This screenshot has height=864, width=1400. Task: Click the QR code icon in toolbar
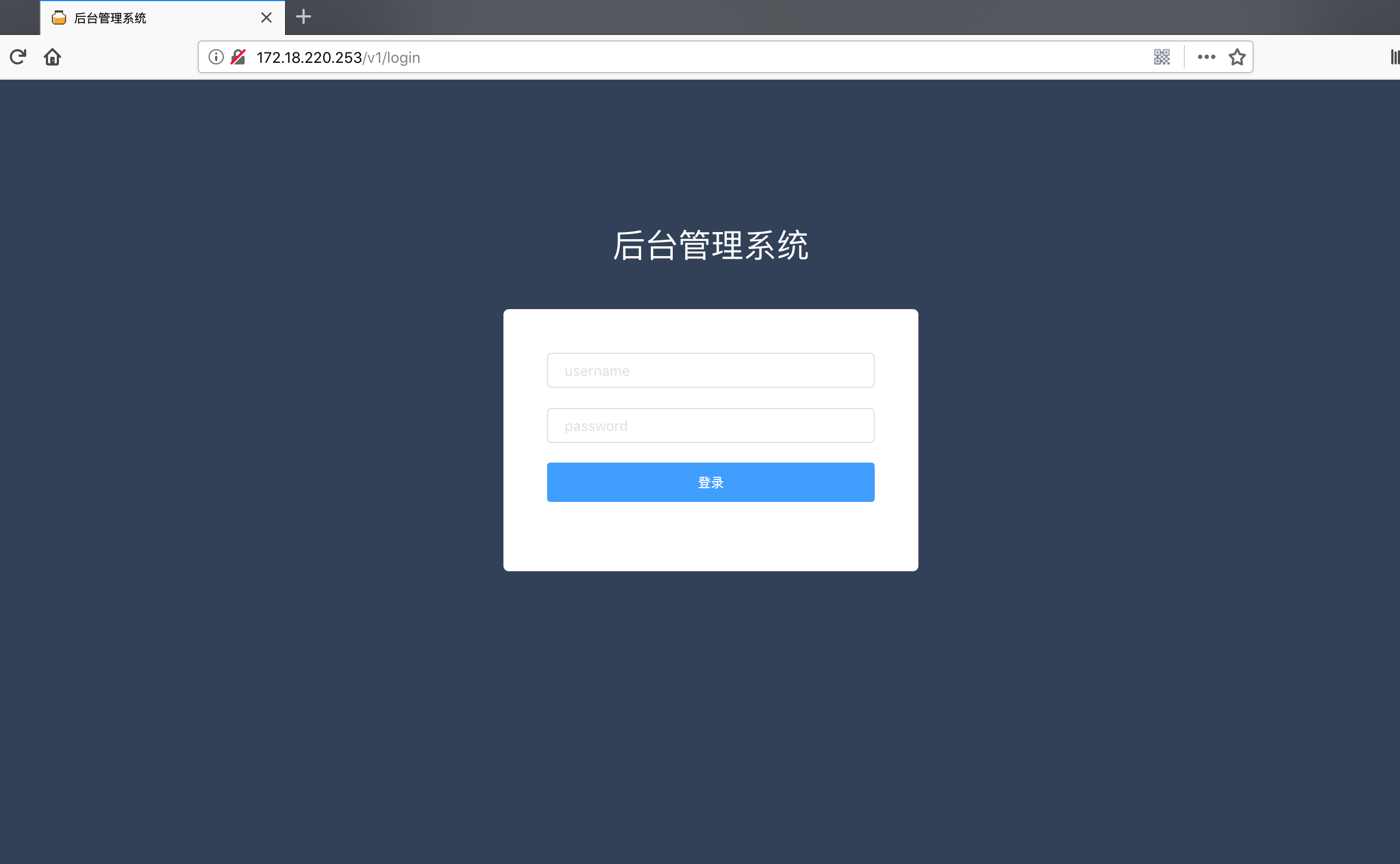pyautogui.click(x=1161, y=57)
